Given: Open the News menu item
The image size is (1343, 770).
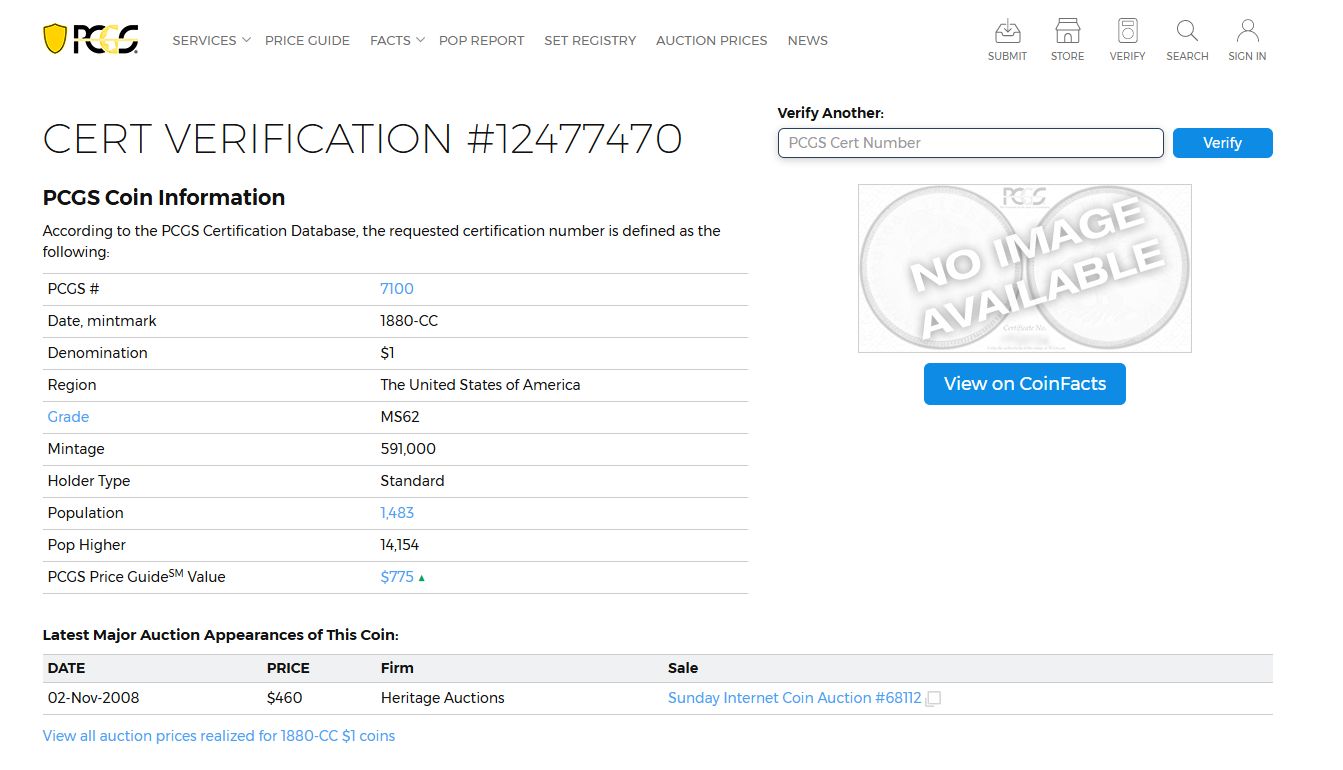Looking at the screenshot, I should [807, 41].
